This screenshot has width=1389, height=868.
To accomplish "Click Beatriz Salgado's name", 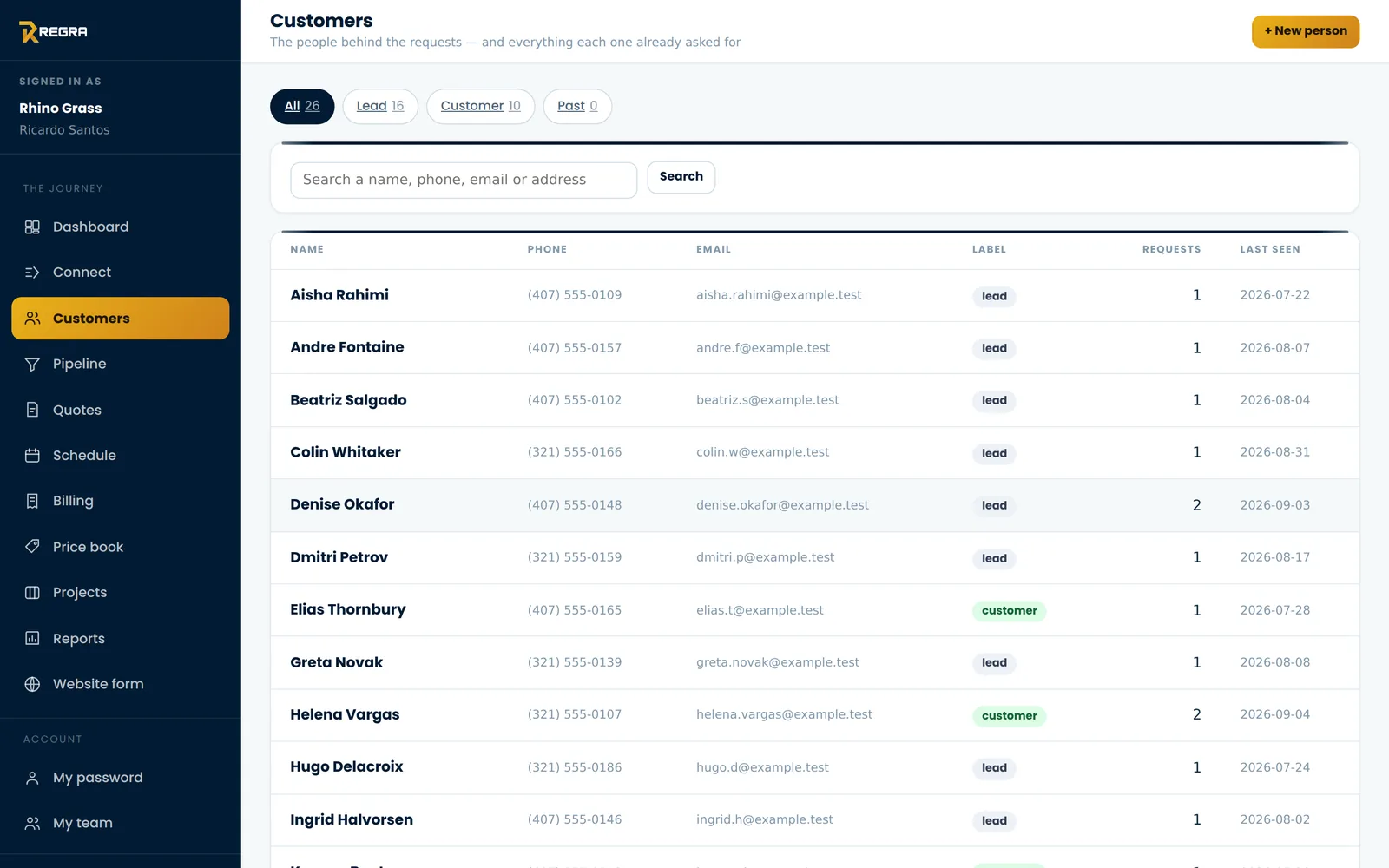I will (x=348, y=400).
